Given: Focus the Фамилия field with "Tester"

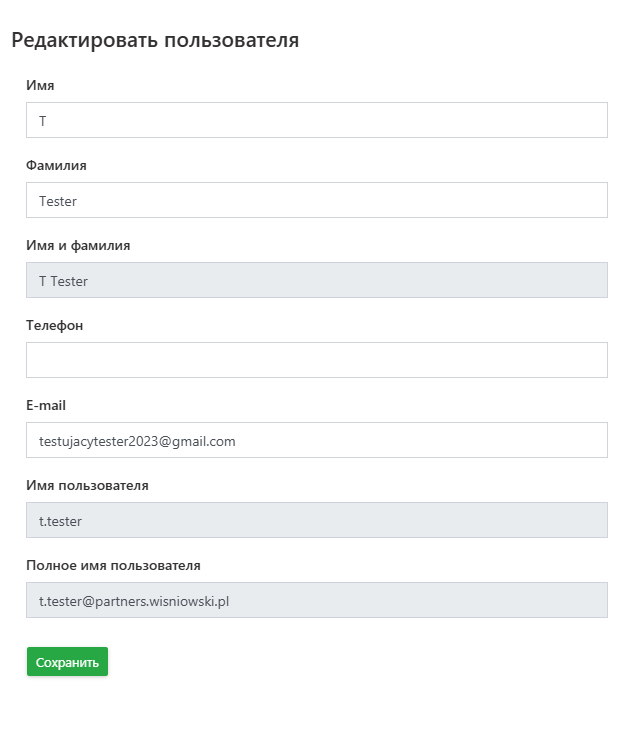Looking at the screenshot, I should [x=316, y=200].
